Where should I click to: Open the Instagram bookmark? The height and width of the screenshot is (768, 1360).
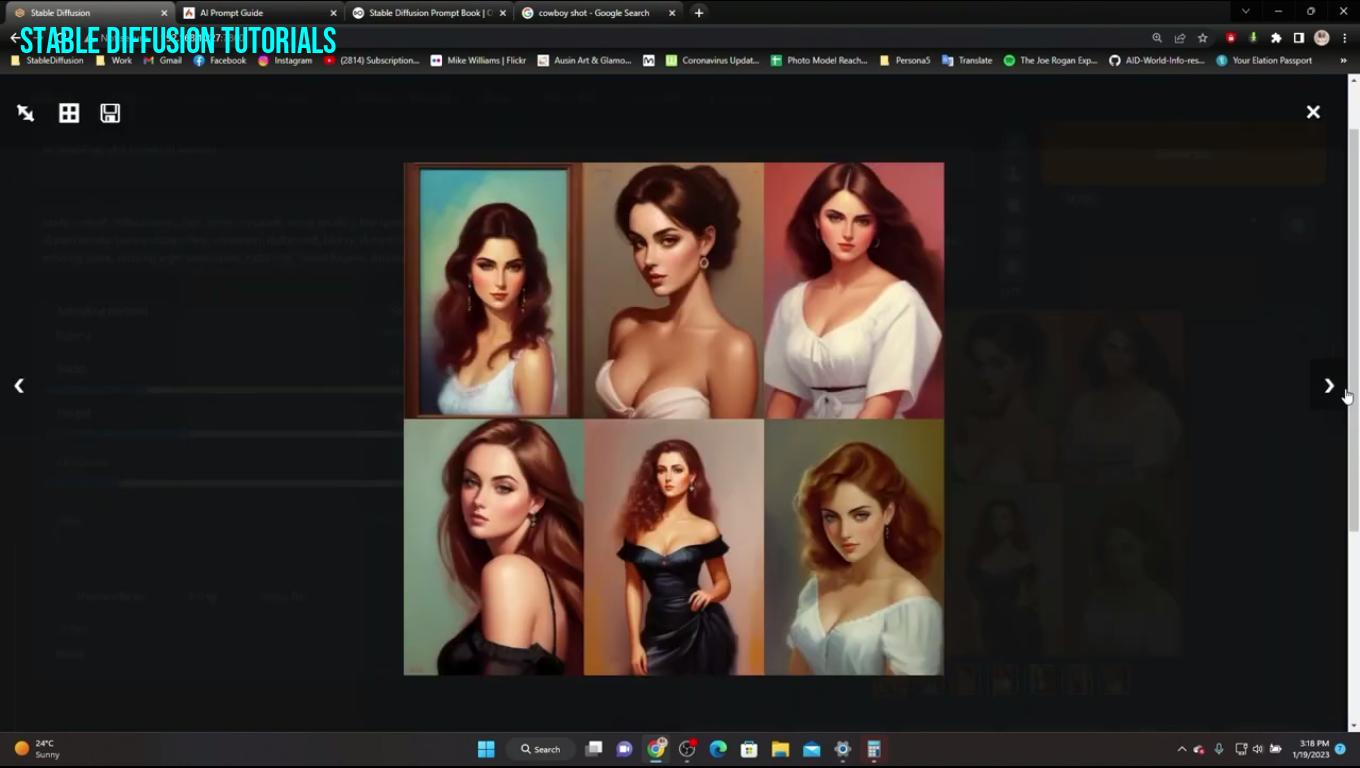coord(285,60)
